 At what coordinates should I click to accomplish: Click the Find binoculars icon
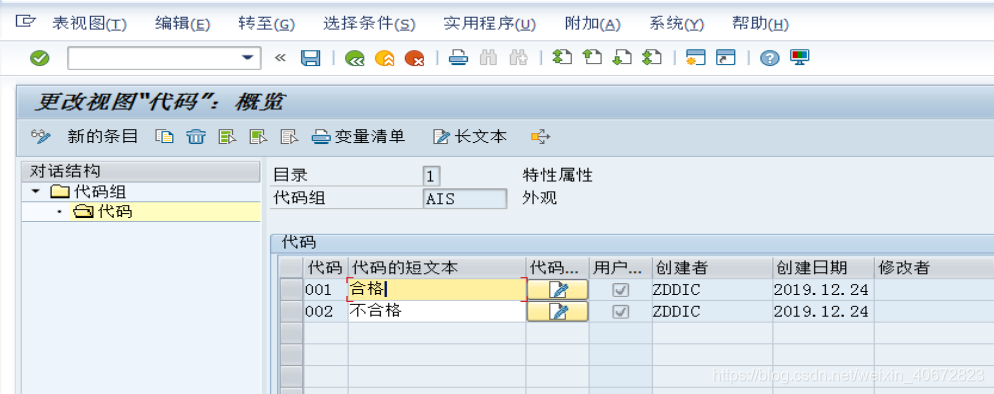pyautogui.click(x=488, y=58)
